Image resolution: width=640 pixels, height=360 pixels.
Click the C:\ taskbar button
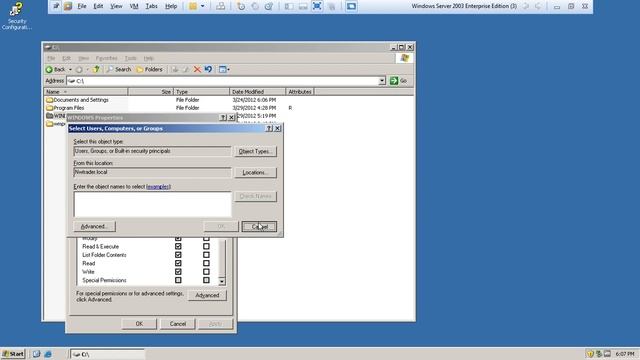[108, 354]
